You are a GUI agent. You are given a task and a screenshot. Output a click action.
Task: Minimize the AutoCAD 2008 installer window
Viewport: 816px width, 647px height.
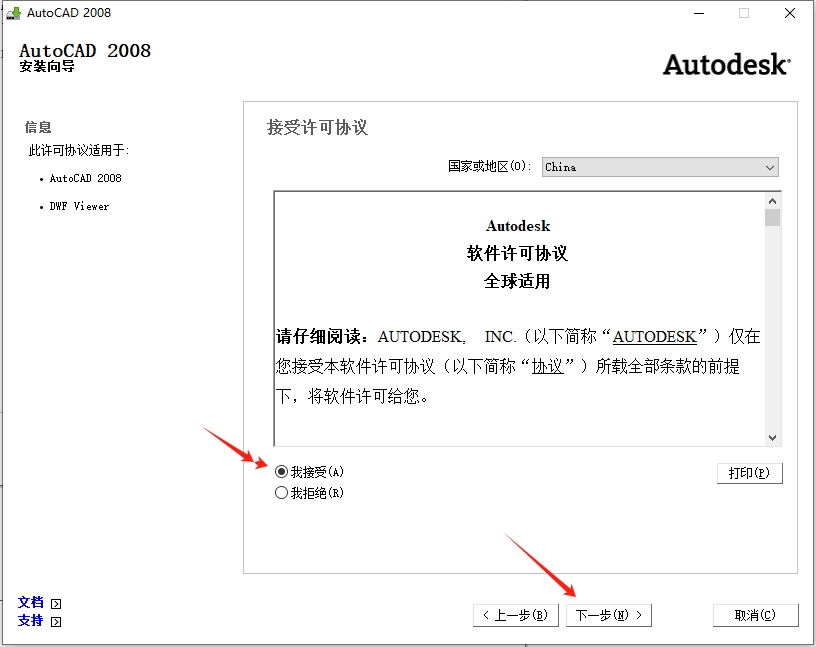[x=697, y=13]
